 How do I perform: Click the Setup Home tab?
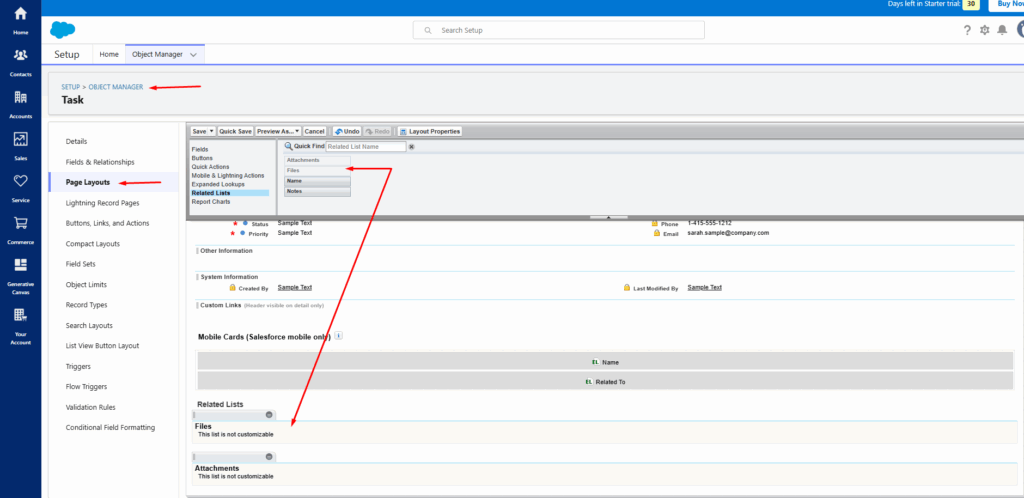[x=109, y=54]
